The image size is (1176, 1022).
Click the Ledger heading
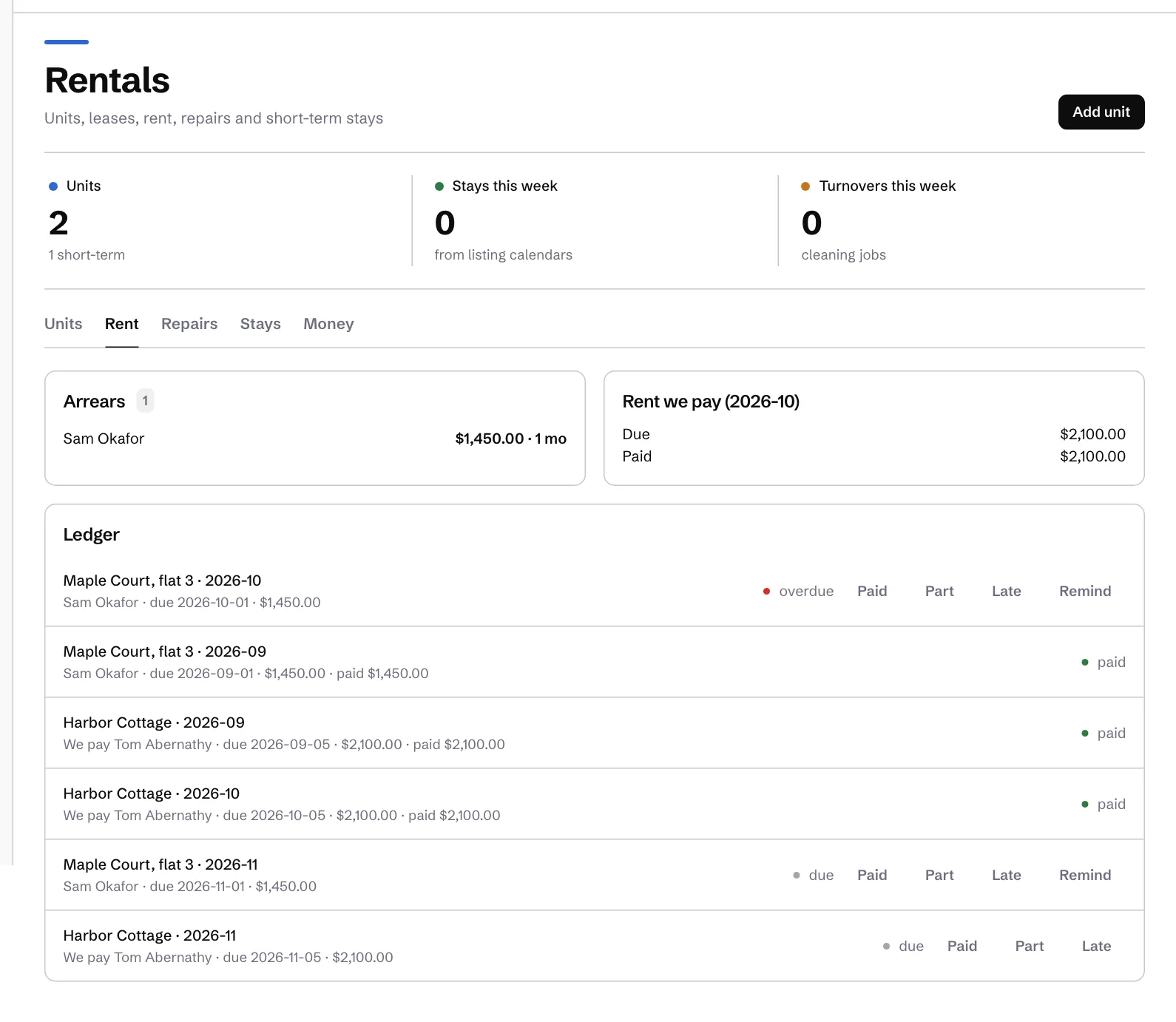(92, 535)
